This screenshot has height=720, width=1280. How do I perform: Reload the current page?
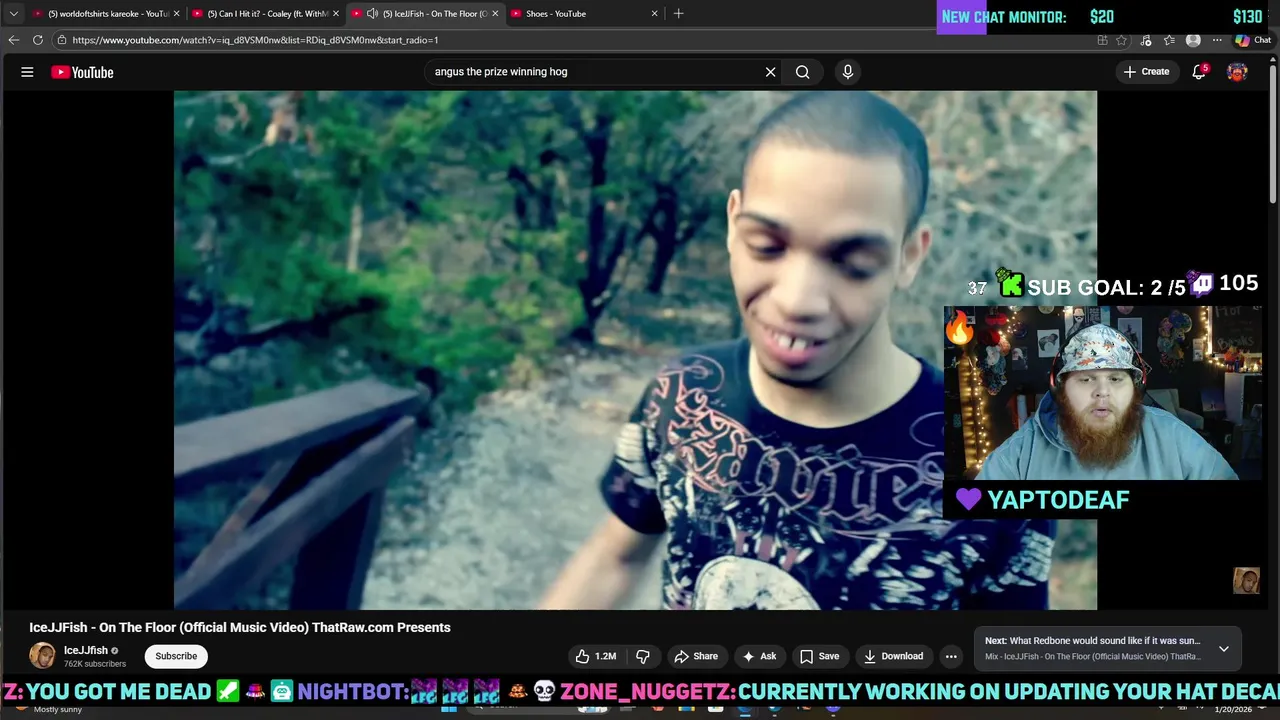(x=37, y=40)
